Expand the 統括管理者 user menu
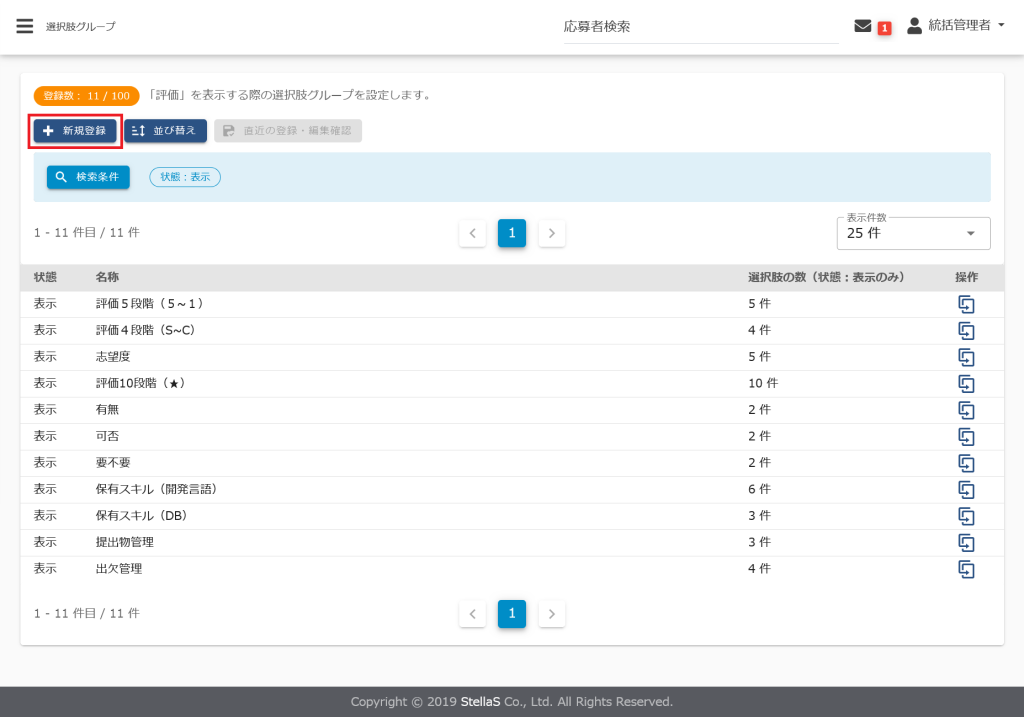Image resolution: width=1024 pixels, height=717 pixels. tap(956, 27)
